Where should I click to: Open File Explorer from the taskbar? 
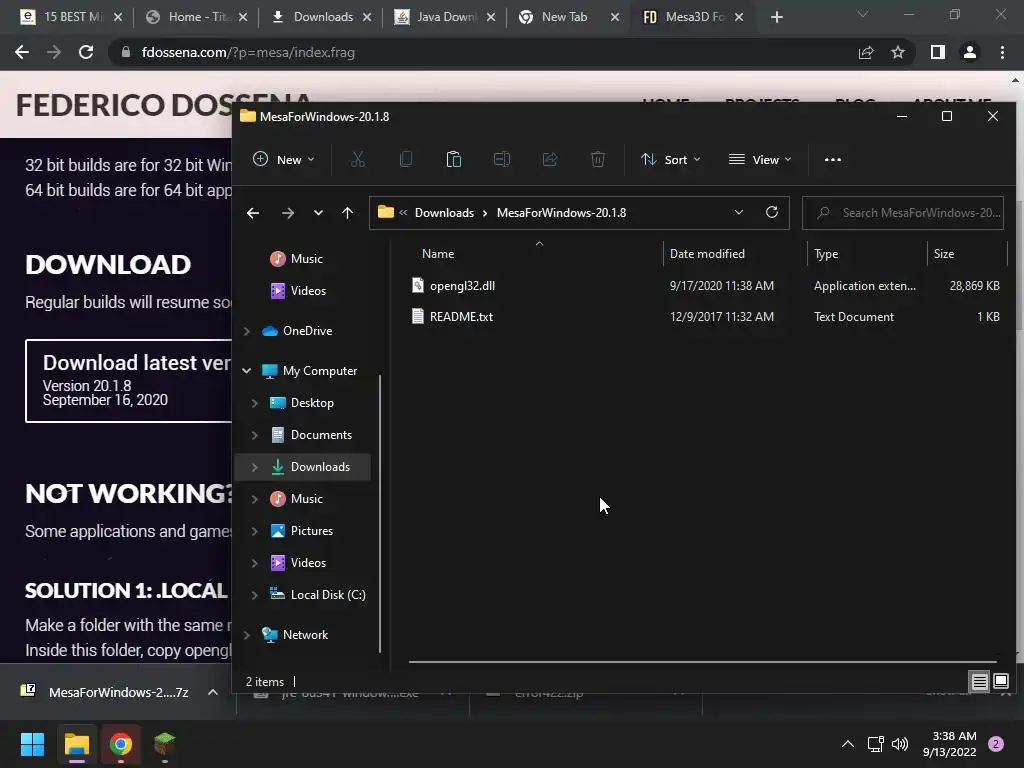click(76, 744)
